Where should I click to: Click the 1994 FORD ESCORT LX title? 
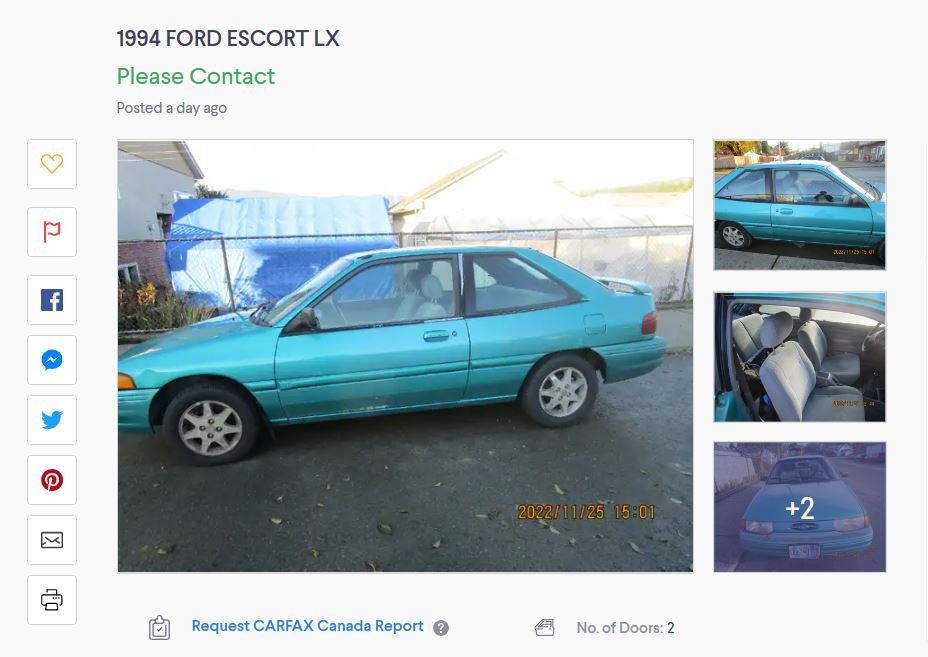coord(228,38)
